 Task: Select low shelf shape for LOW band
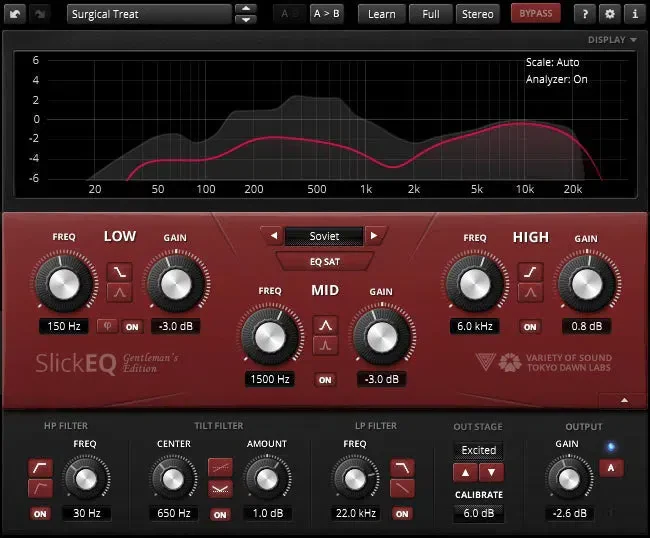120,272
